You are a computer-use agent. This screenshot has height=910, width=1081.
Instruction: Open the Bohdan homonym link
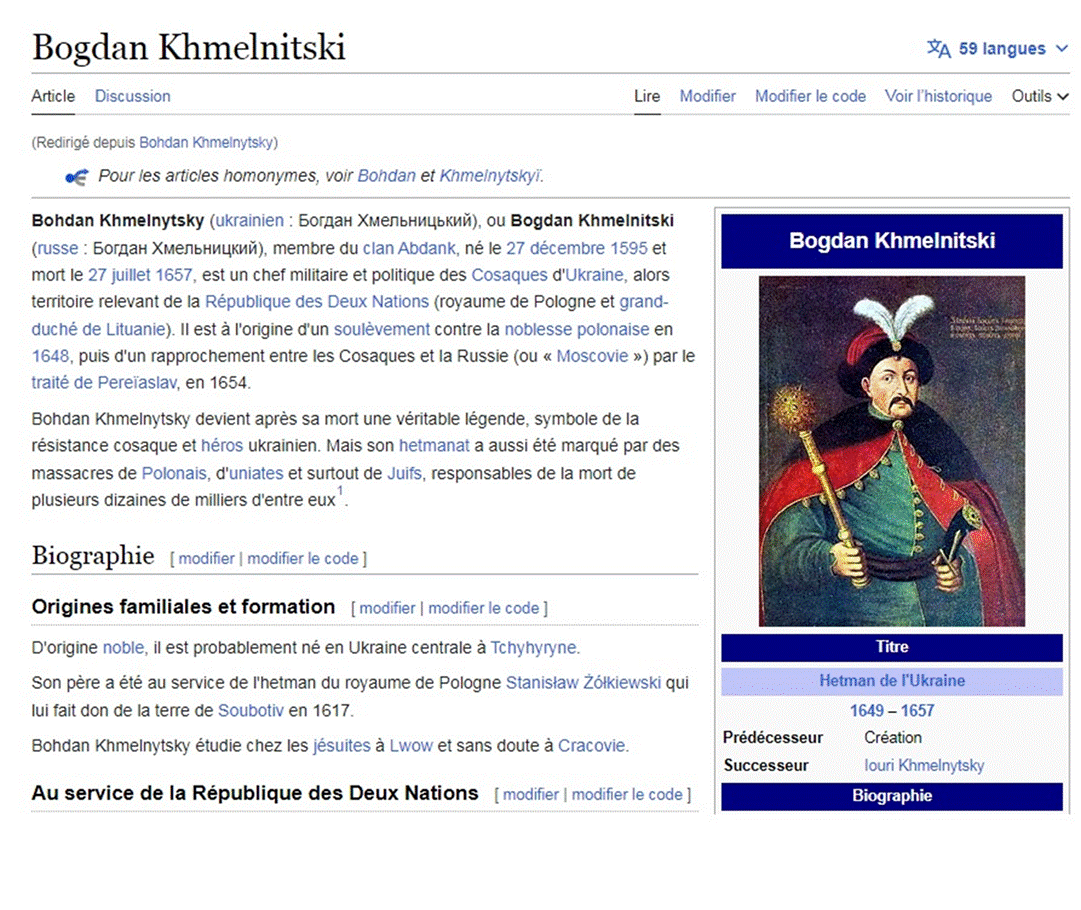[386, 176]
